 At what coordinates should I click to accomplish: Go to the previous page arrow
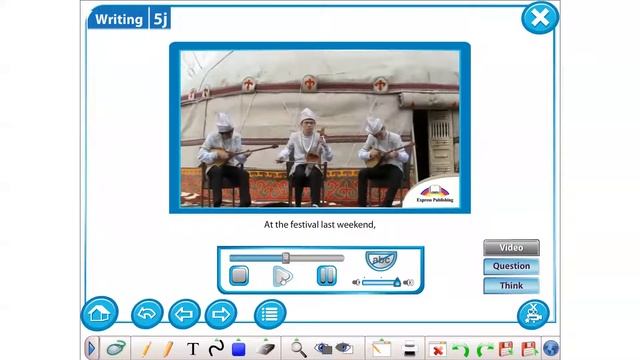point(184,314)
